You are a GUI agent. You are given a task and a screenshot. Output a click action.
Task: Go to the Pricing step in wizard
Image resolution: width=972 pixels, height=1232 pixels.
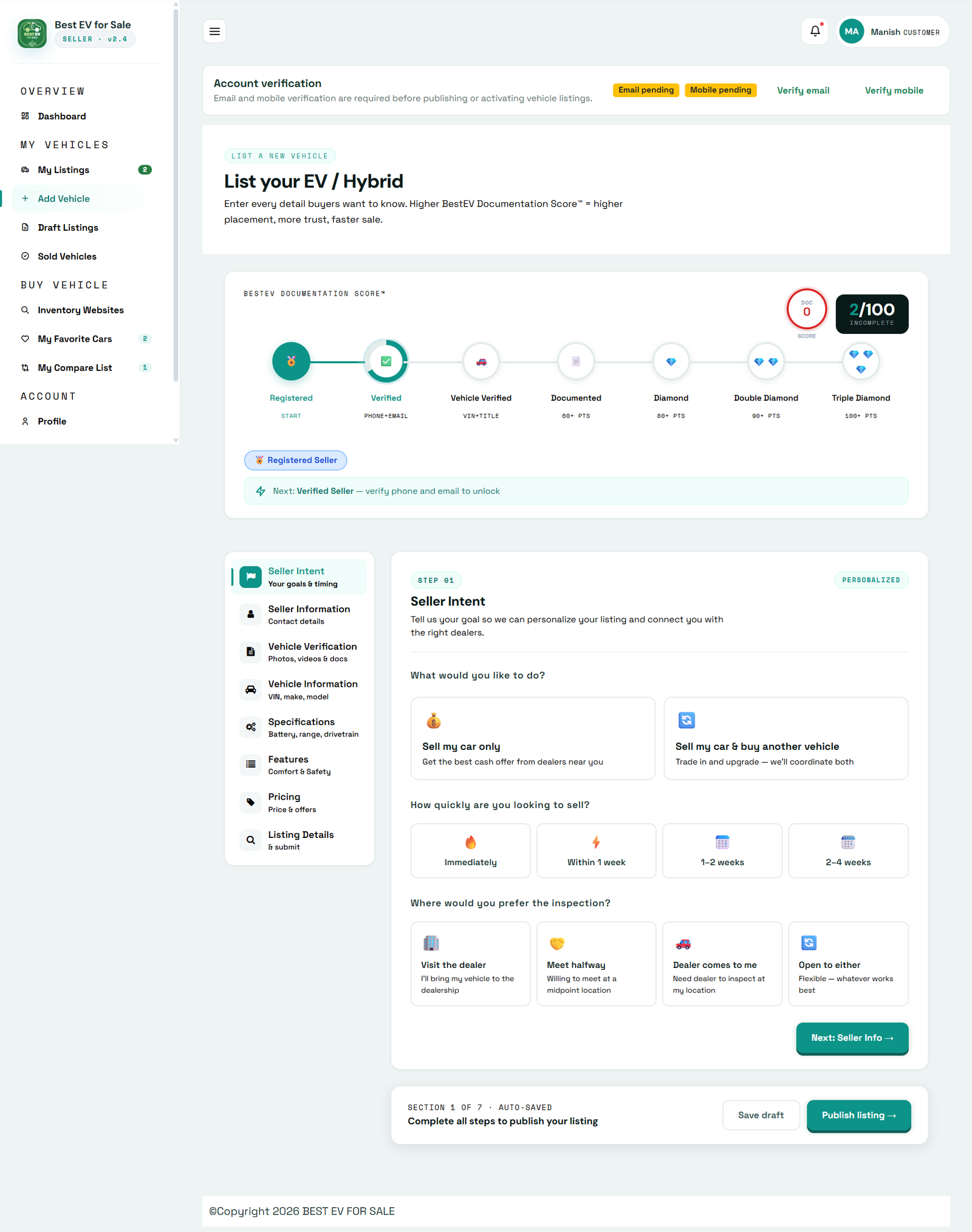point(299,803)
